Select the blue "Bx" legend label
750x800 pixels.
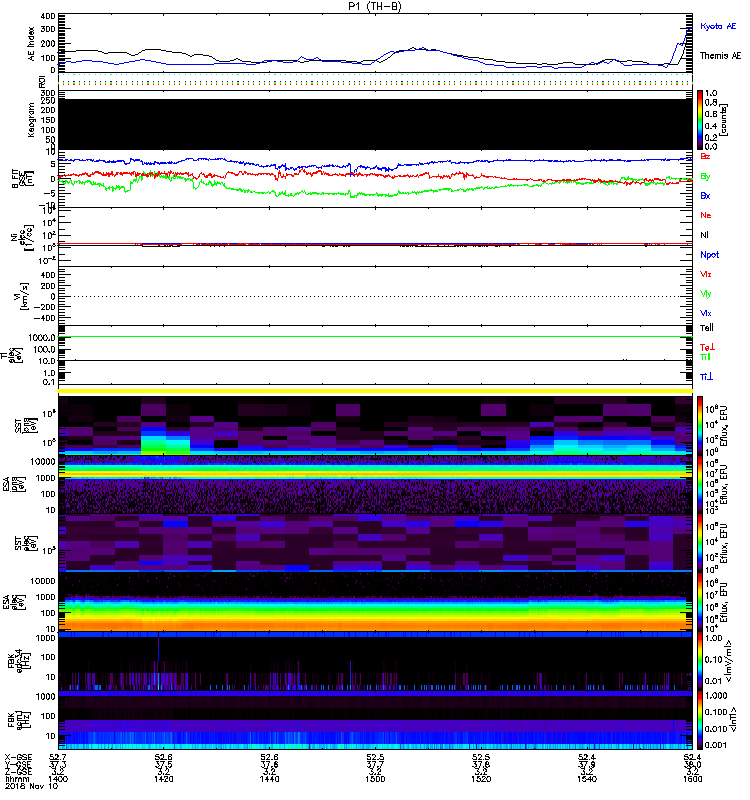coord(705,196)
